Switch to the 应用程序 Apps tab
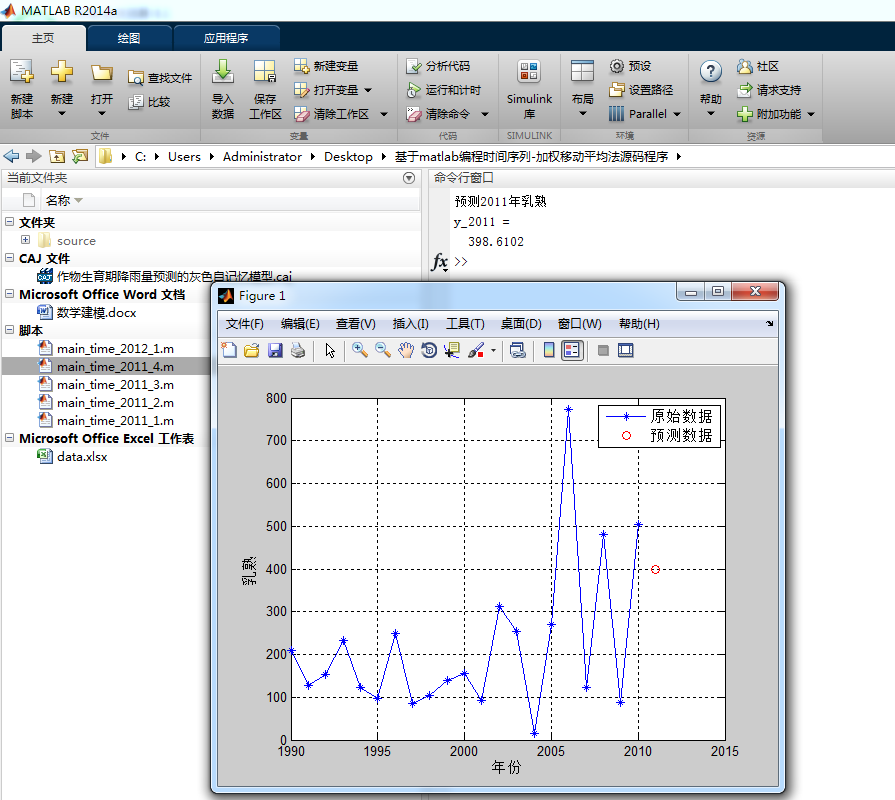The height and width of the screenshot is (800, 895). coord(226,38)
